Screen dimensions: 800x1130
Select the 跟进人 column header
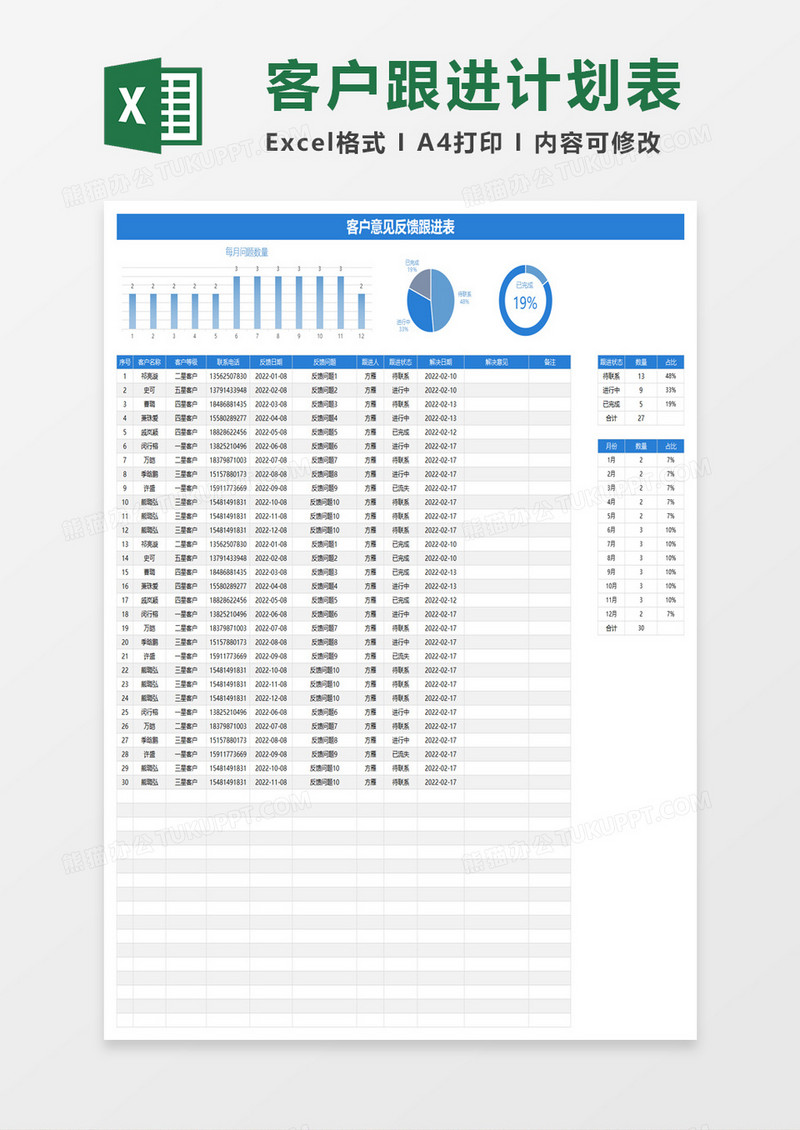tap(370, 362)
